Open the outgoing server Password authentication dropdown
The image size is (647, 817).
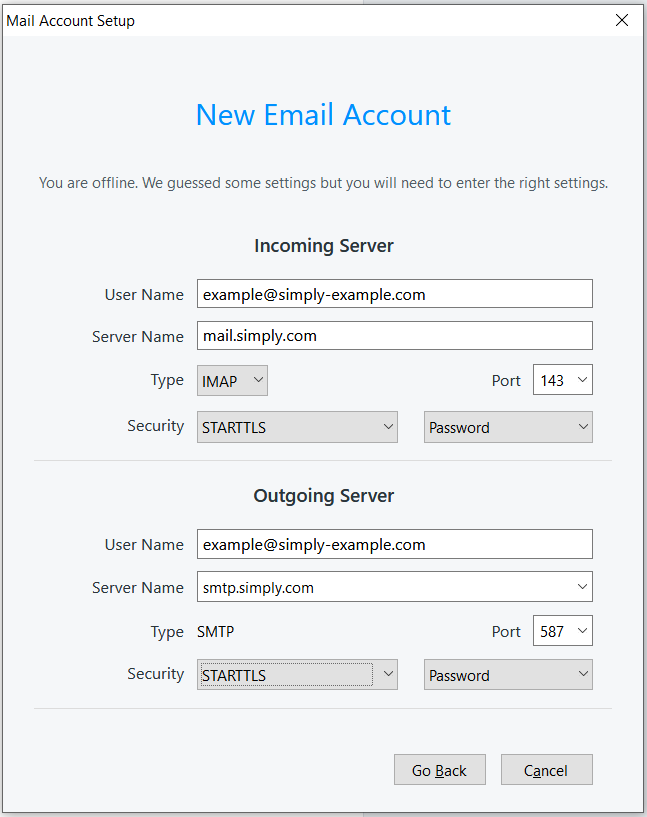508,675
